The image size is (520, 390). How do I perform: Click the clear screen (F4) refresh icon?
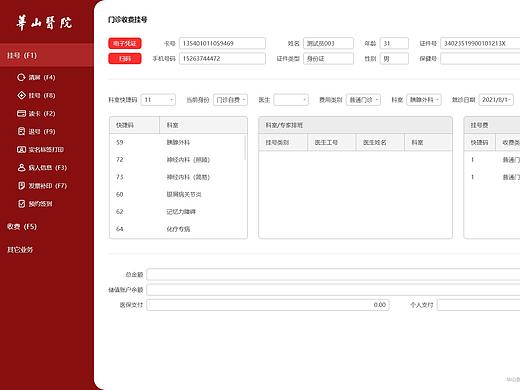[21, 77]
